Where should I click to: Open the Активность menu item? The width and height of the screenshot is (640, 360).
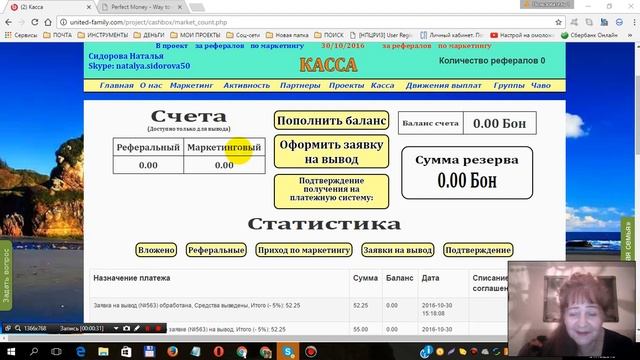click(x=247, y=85)
